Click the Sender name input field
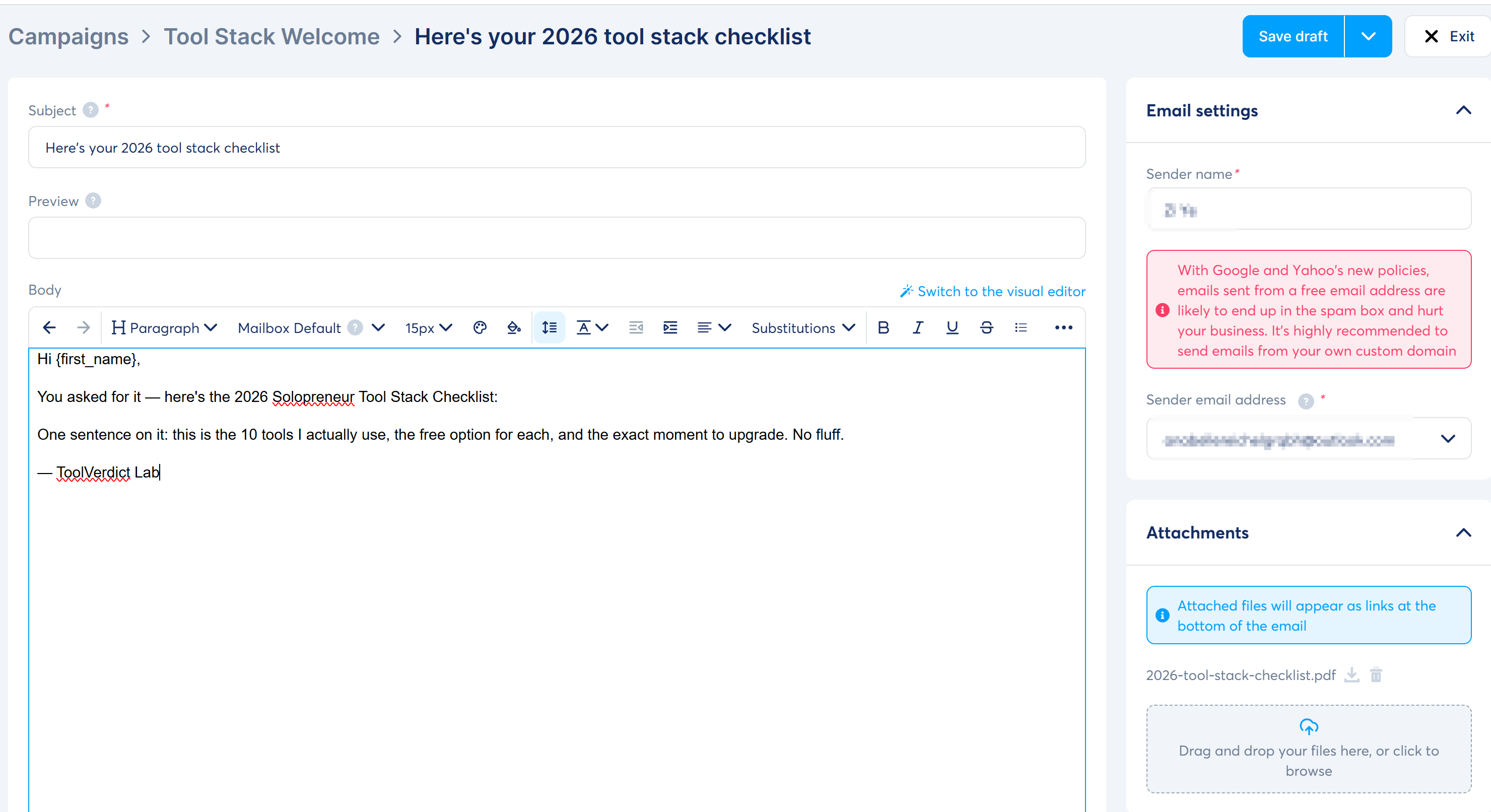1491x812 pixels. click(x=1309, y=209)
